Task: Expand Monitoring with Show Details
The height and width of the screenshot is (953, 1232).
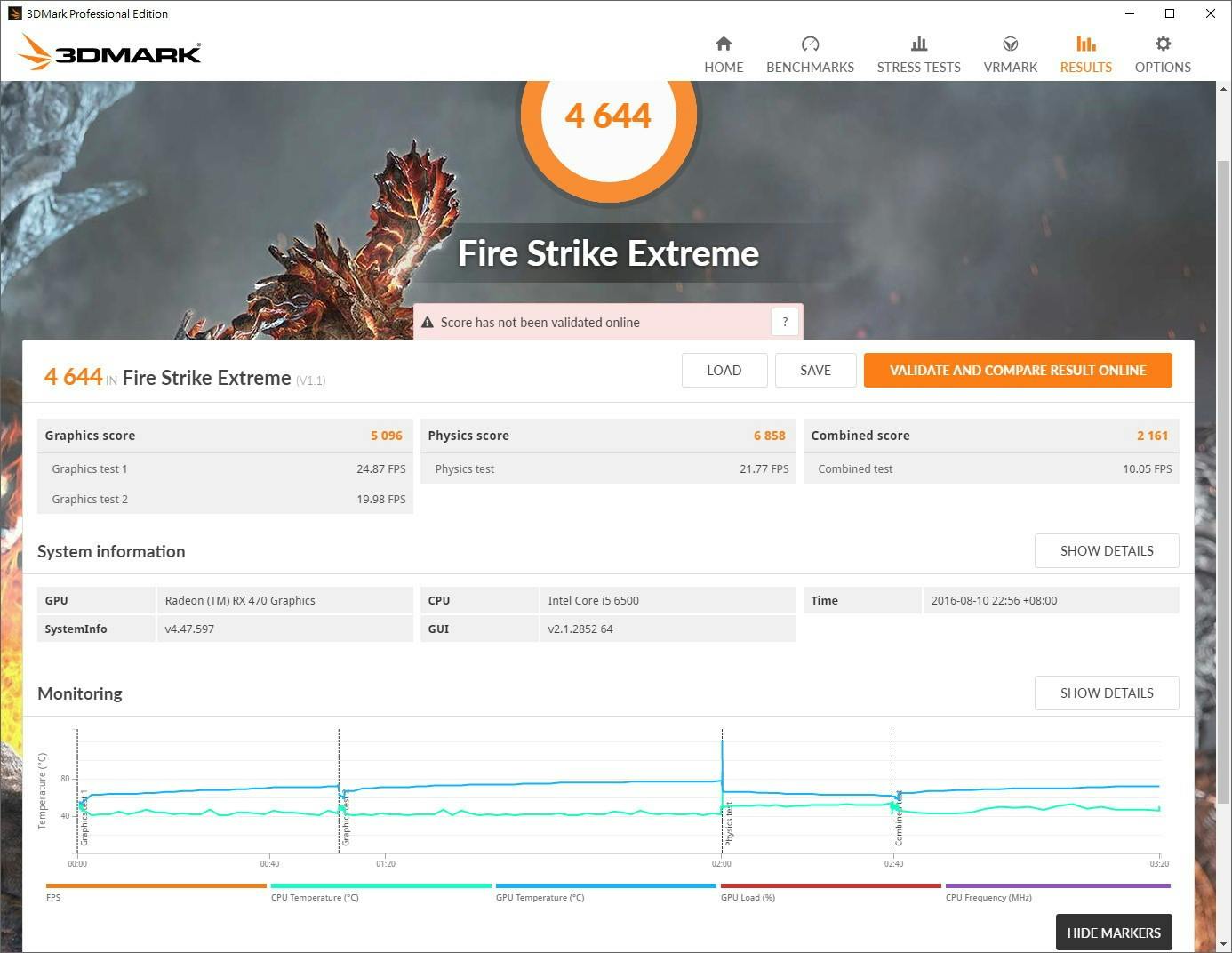Action: [1106, 693]
